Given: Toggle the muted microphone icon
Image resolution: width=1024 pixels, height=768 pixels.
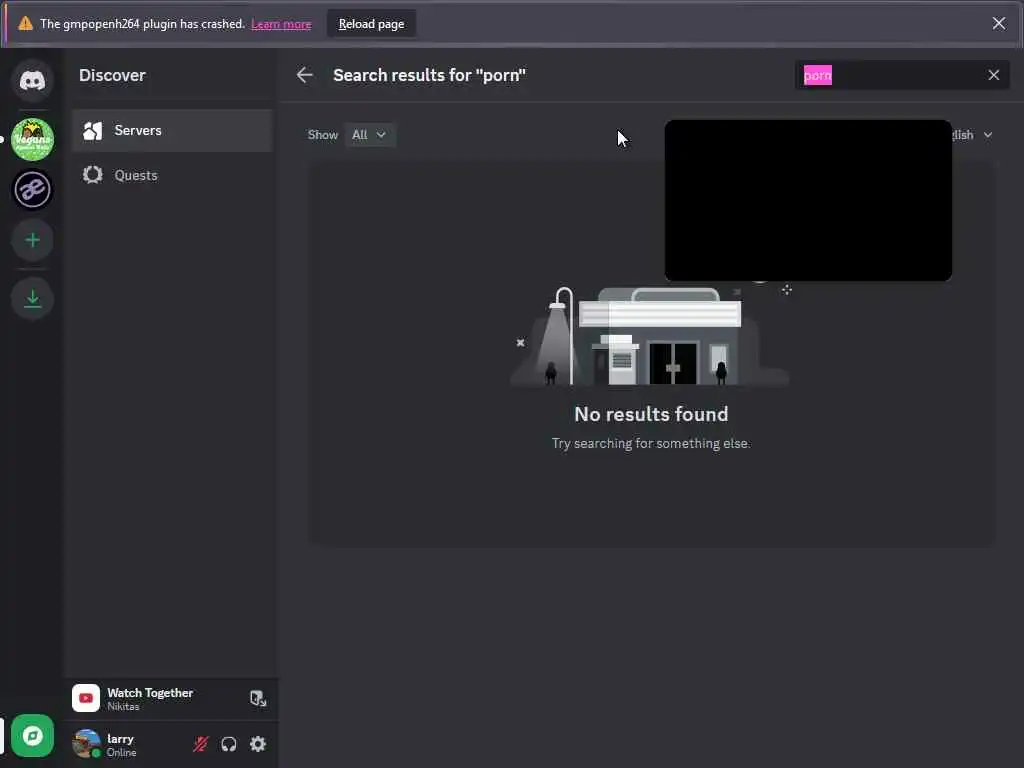Looking at the screenshot, I should click(200, 744).
